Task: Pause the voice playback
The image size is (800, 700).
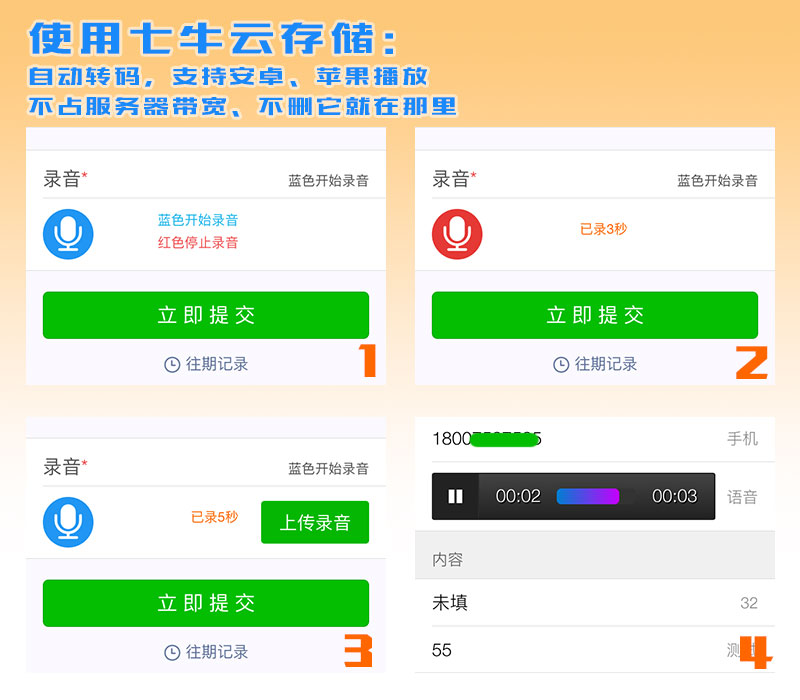Action: coord(455,496)
